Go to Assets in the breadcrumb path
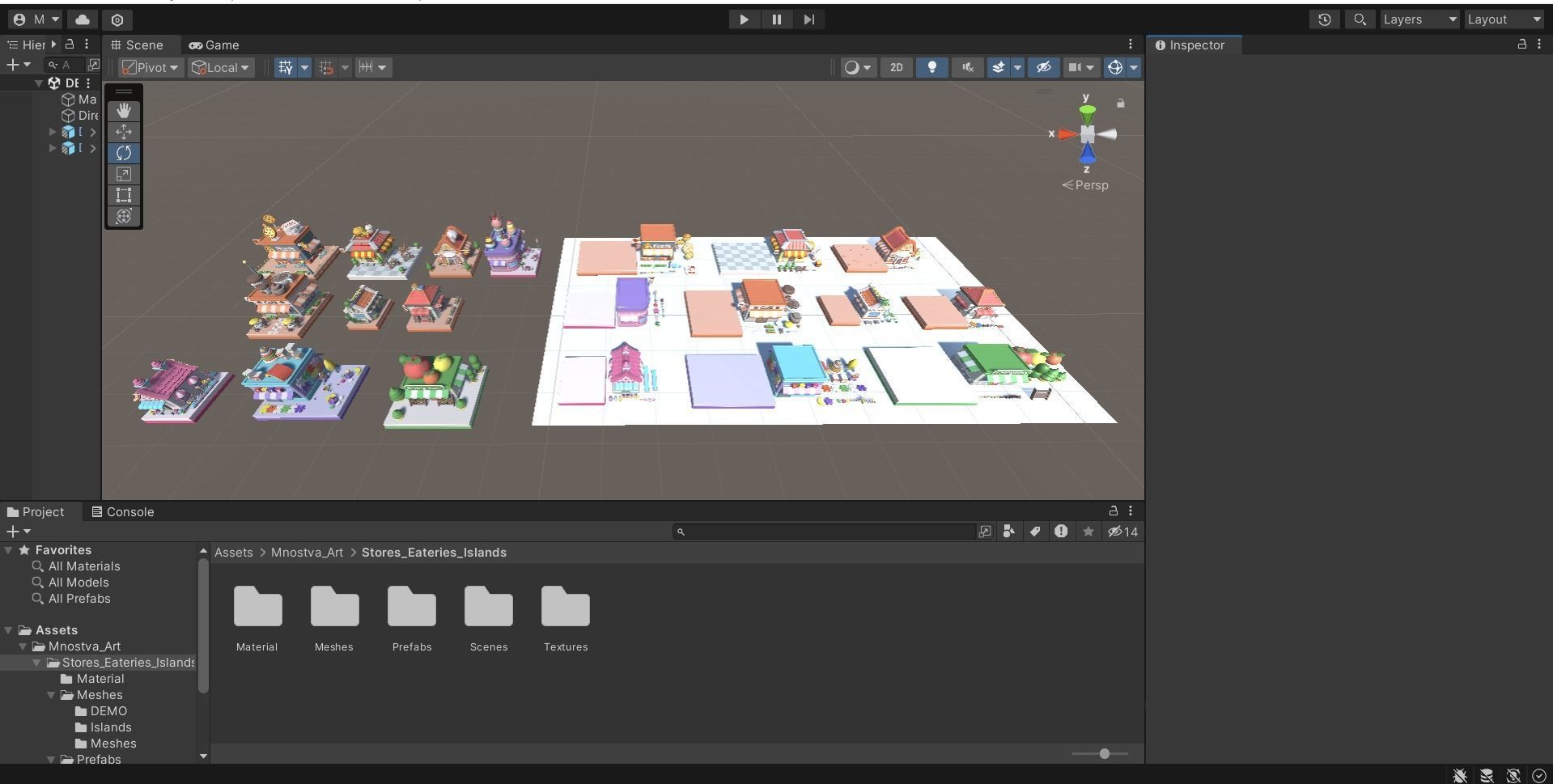This screenshot has width=1553, height=784. [234, 553]
